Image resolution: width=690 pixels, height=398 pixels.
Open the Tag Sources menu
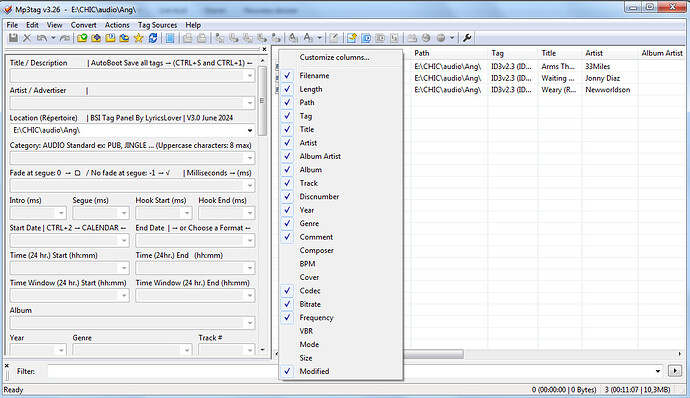click(x=157, y=25)
